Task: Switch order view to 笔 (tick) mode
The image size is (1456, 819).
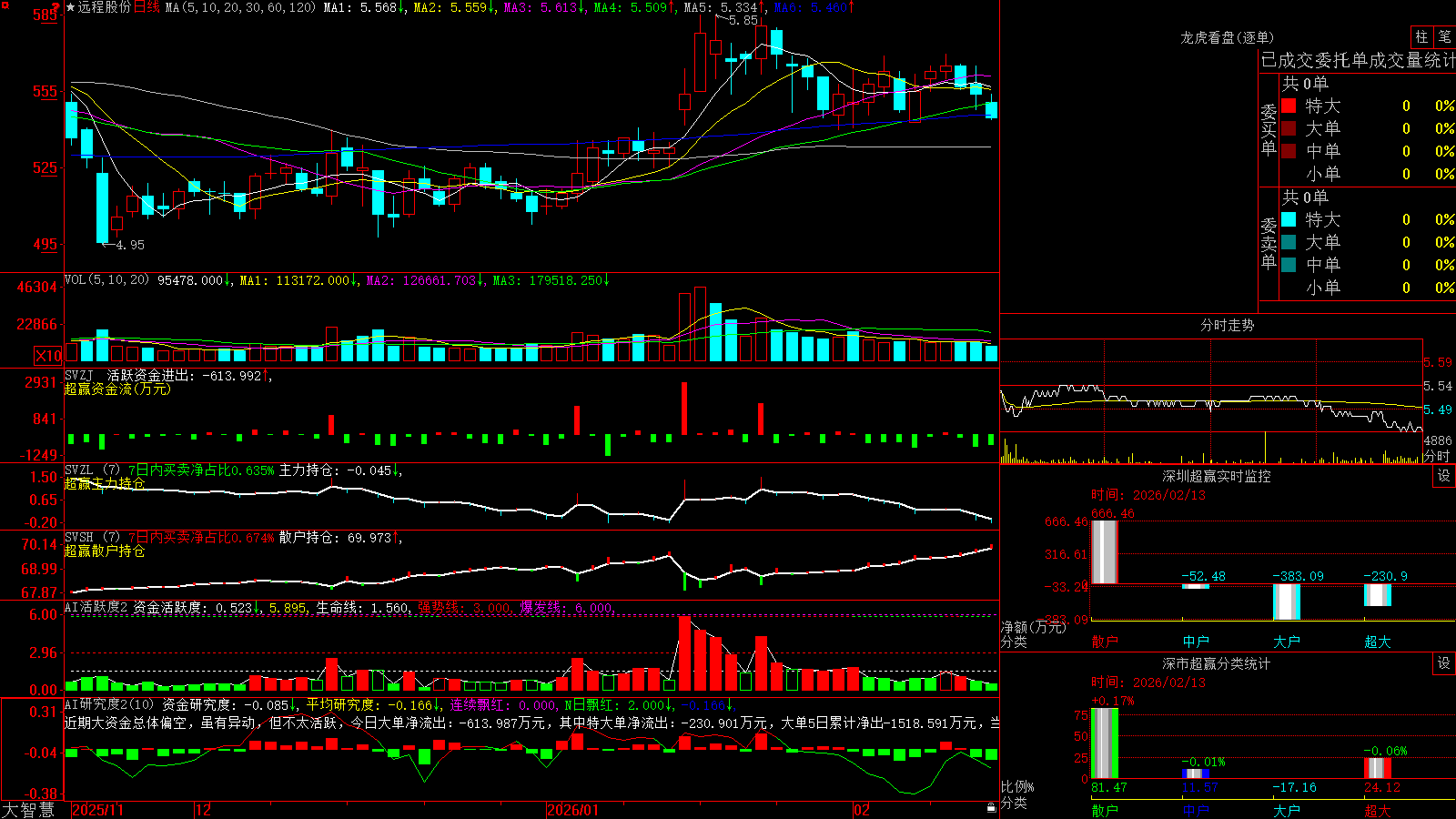Action: pyautogui.click(x=1444, y=37)
